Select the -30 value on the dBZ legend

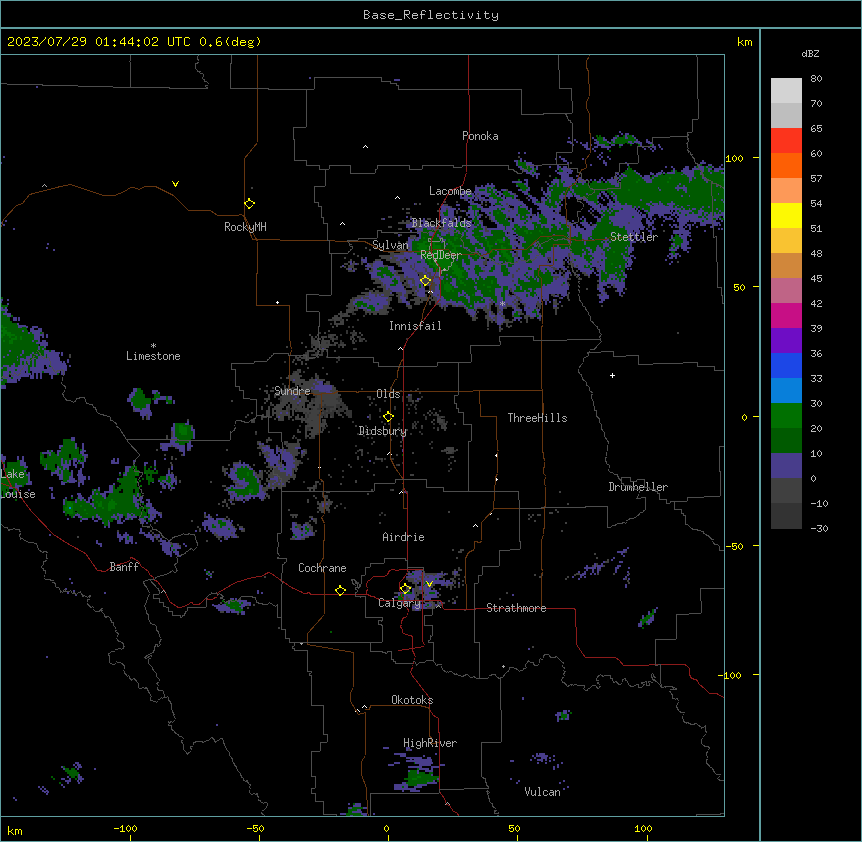click(x=819, y=528)
